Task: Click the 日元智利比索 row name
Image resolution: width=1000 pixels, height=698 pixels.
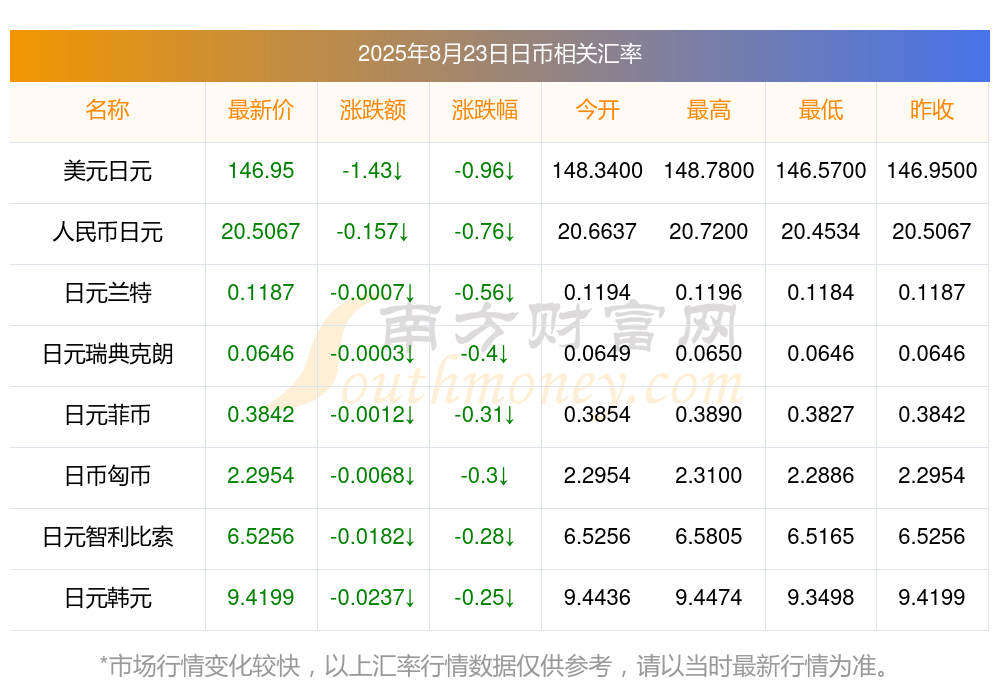Action: point(107,537)
